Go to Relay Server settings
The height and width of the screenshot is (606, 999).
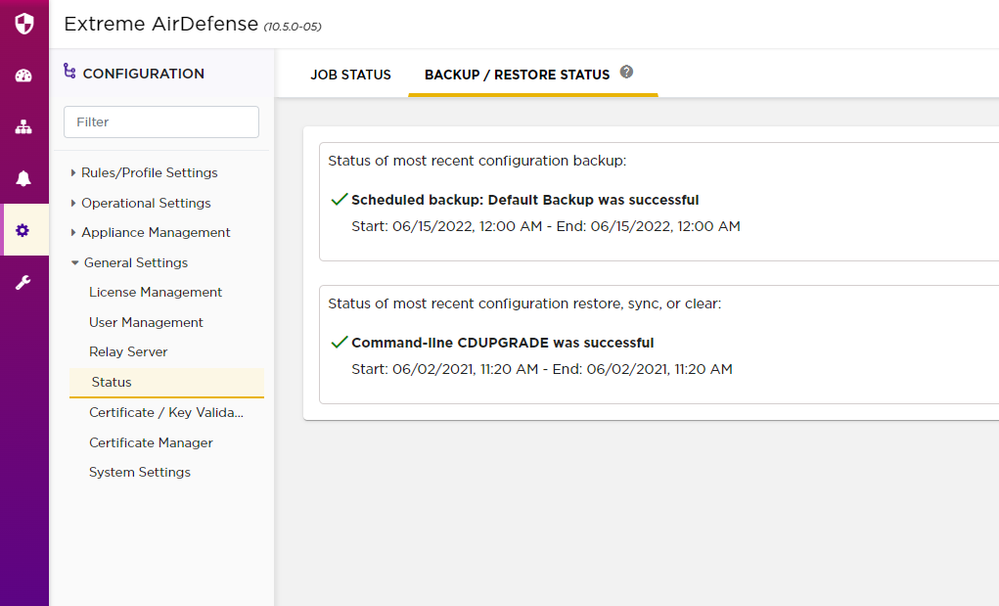point(128,352)
